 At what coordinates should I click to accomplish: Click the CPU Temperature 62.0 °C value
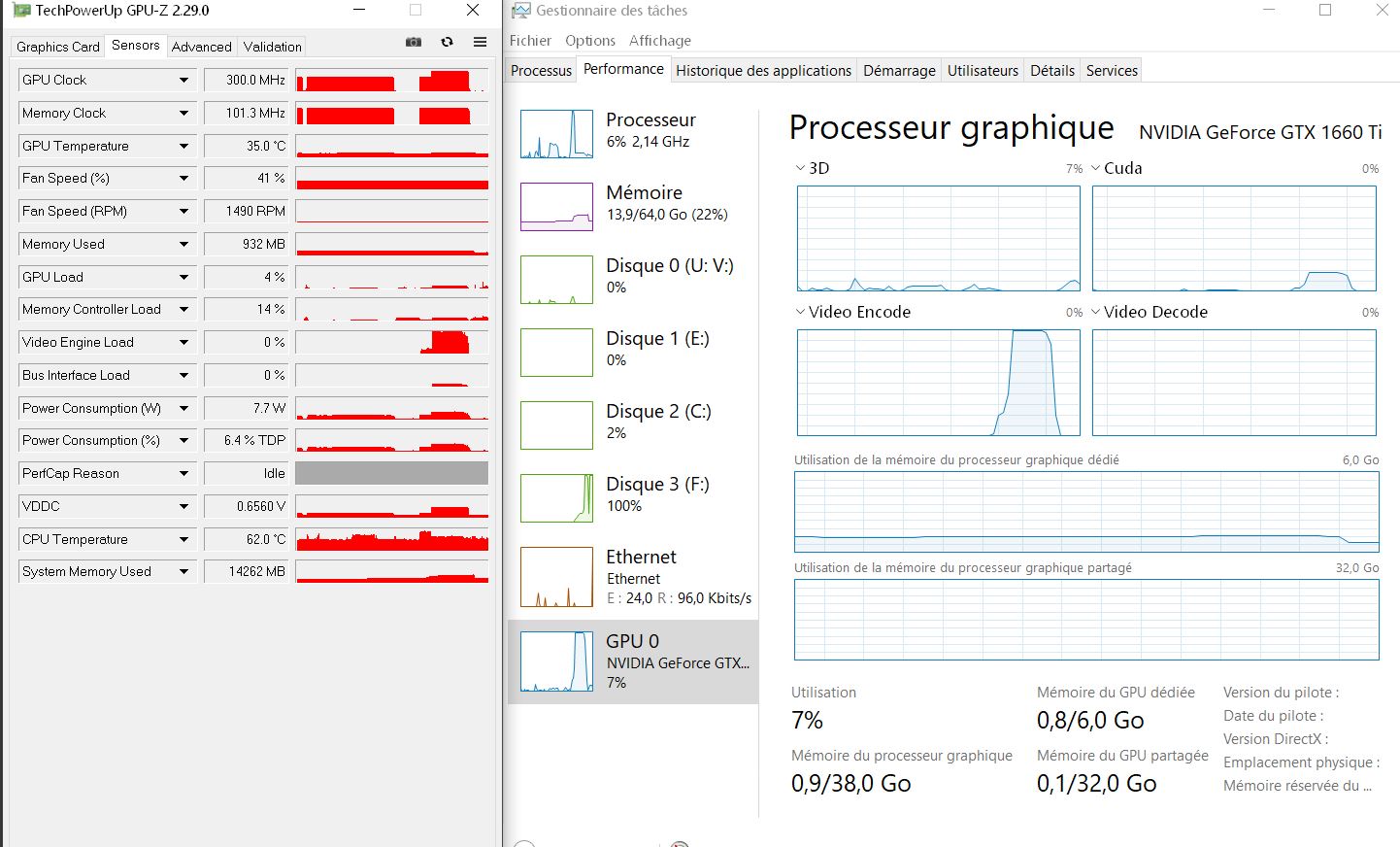(247, 539)
